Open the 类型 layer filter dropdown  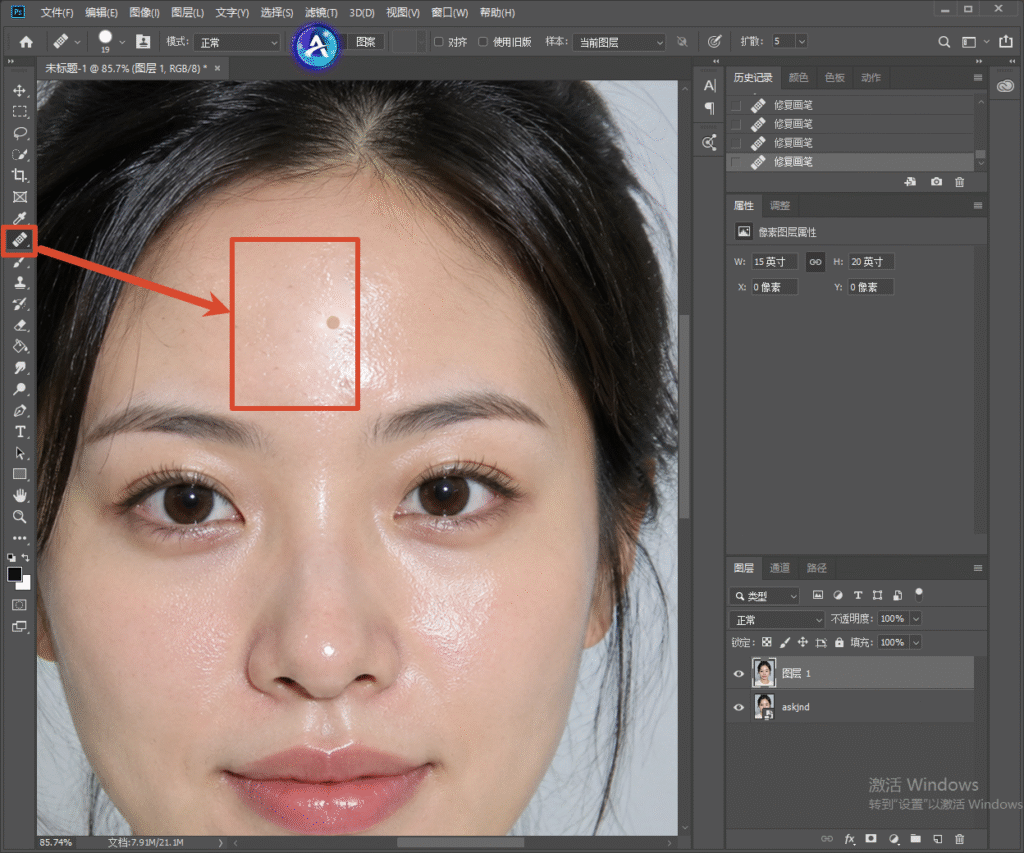tap(765, 596)
